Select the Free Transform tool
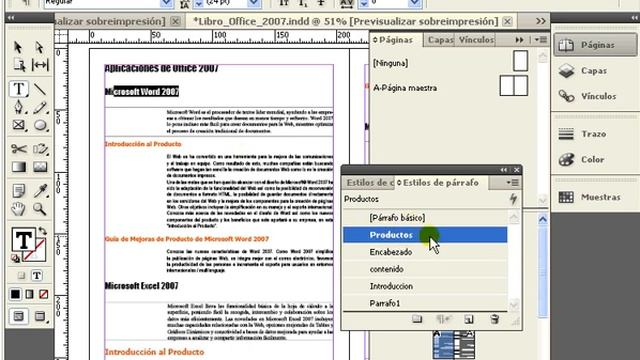This screenshot has width=640, height=360. pos(40,149)
